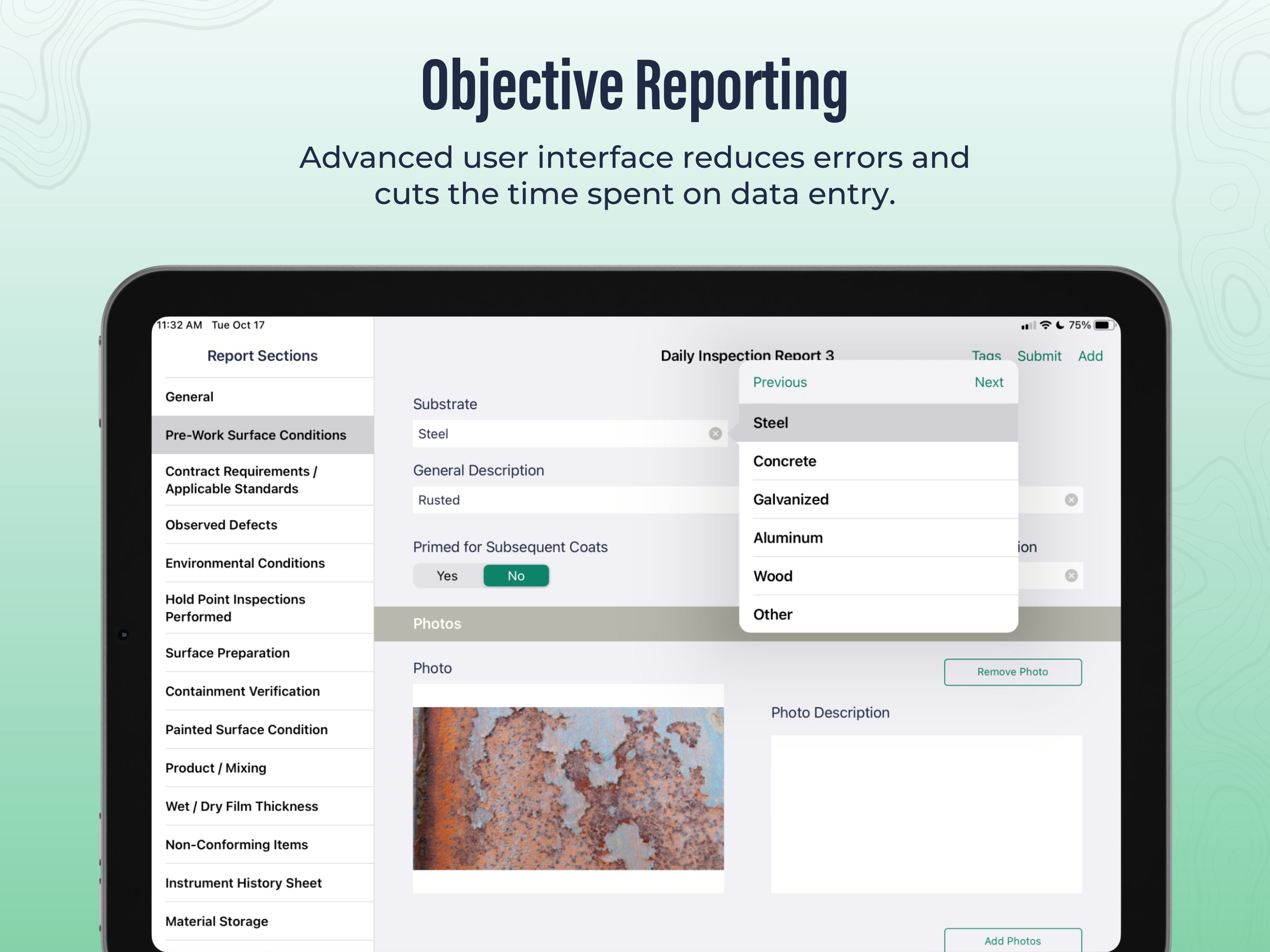Open Surface Preparation section
The height and width of the screenshot is (952, 1270).
click(262, 653)
